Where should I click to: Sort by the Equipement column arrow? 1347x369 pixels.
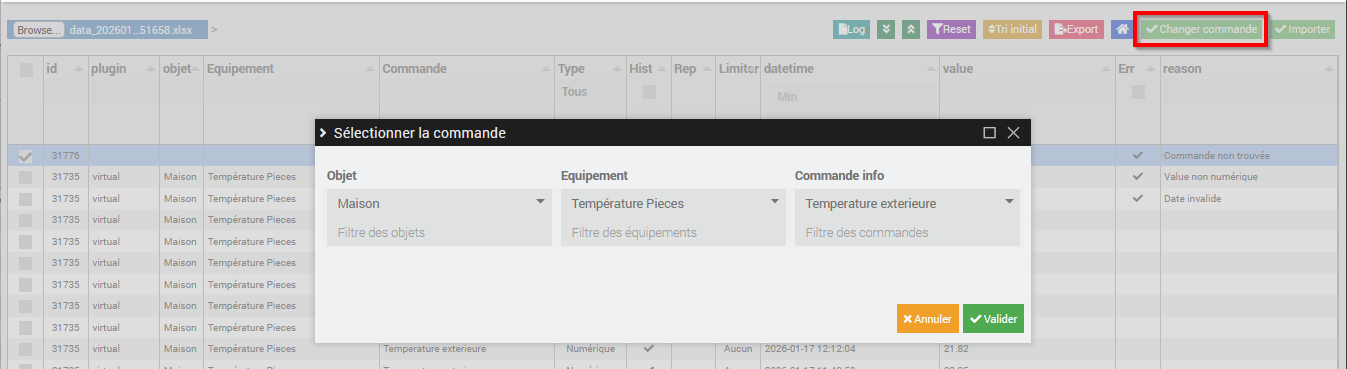[x=371, y=69]
